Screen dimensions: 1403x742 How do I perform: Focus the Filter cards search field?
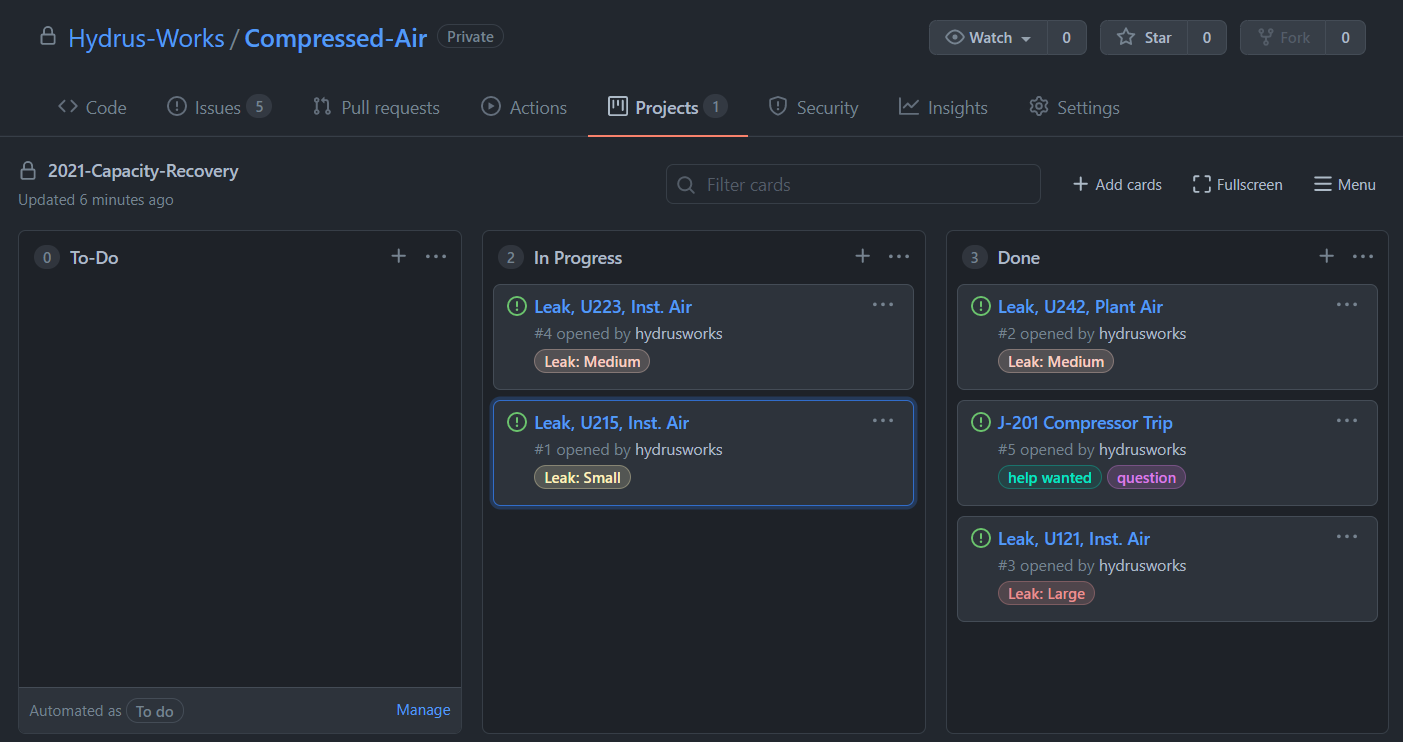853,185
